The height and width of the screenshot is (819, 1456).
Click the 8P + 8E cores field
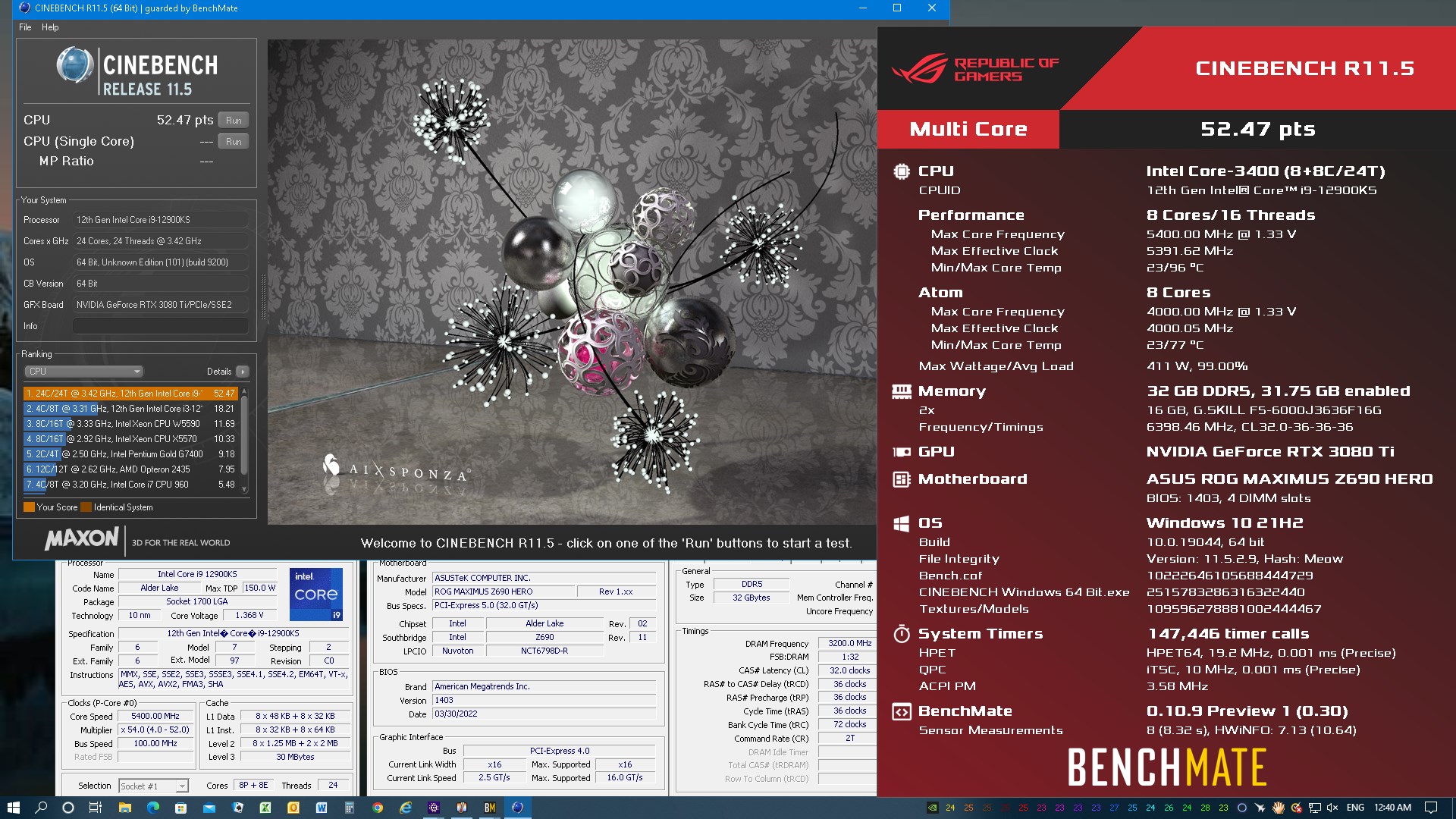(253, 786)
